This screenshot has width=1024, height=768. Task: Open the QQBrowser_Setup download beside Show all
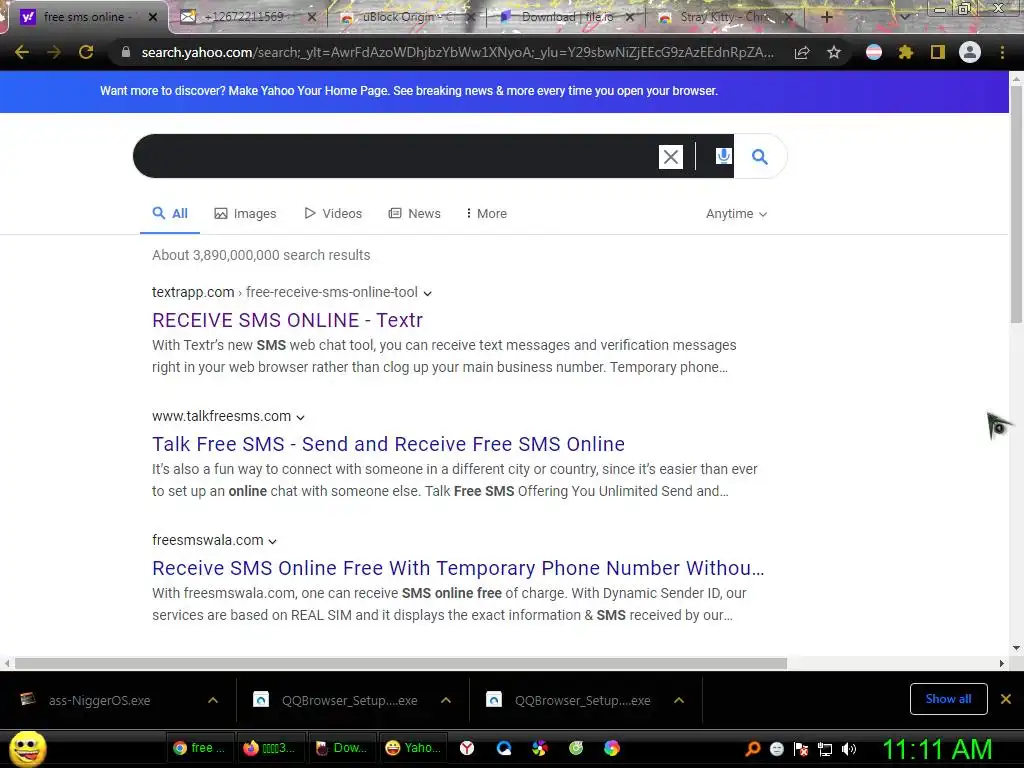(x=581, y=700)
